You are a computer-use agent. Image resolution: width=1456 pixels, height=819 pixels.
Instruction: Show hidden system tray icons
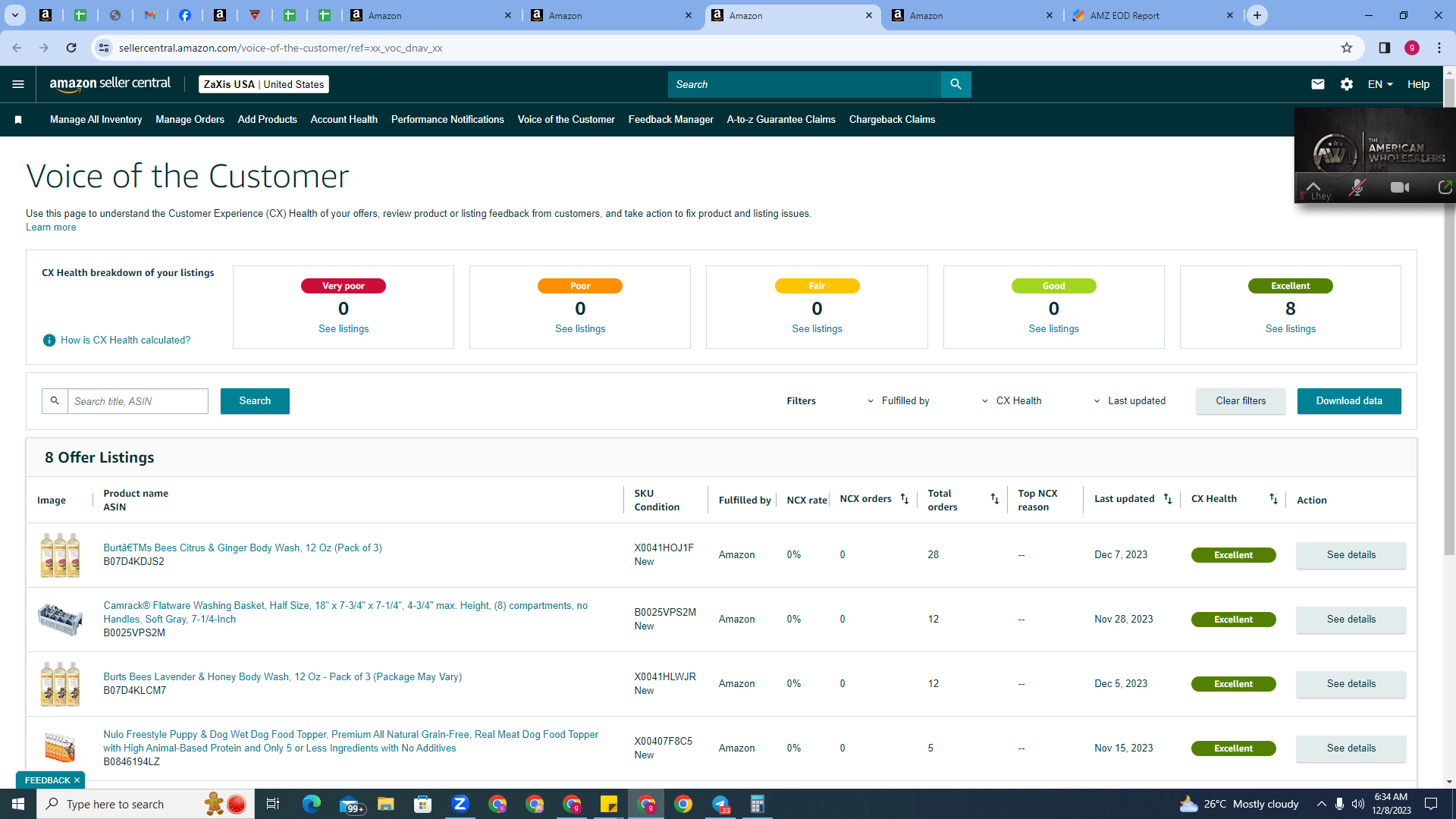coord(1322,804)
